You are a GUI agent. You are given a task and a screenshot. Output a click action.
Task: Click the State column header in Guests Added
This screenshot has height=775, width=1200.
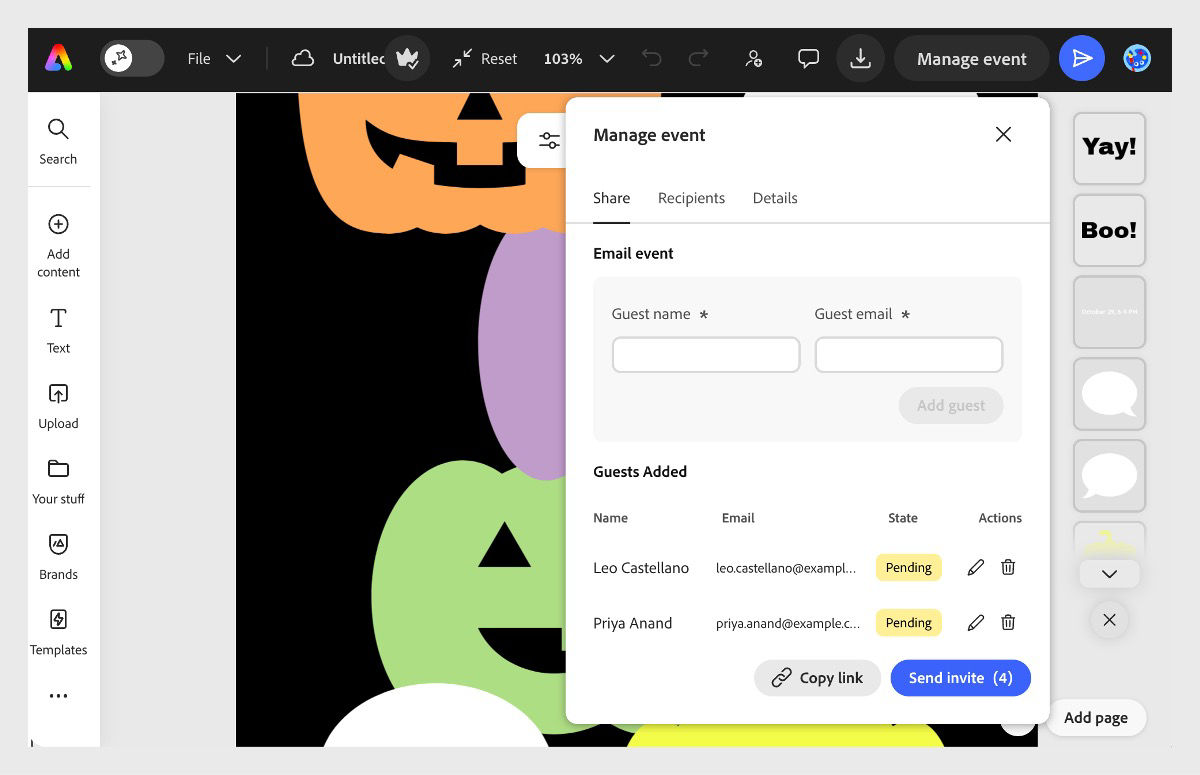click(x=902, y=518)
